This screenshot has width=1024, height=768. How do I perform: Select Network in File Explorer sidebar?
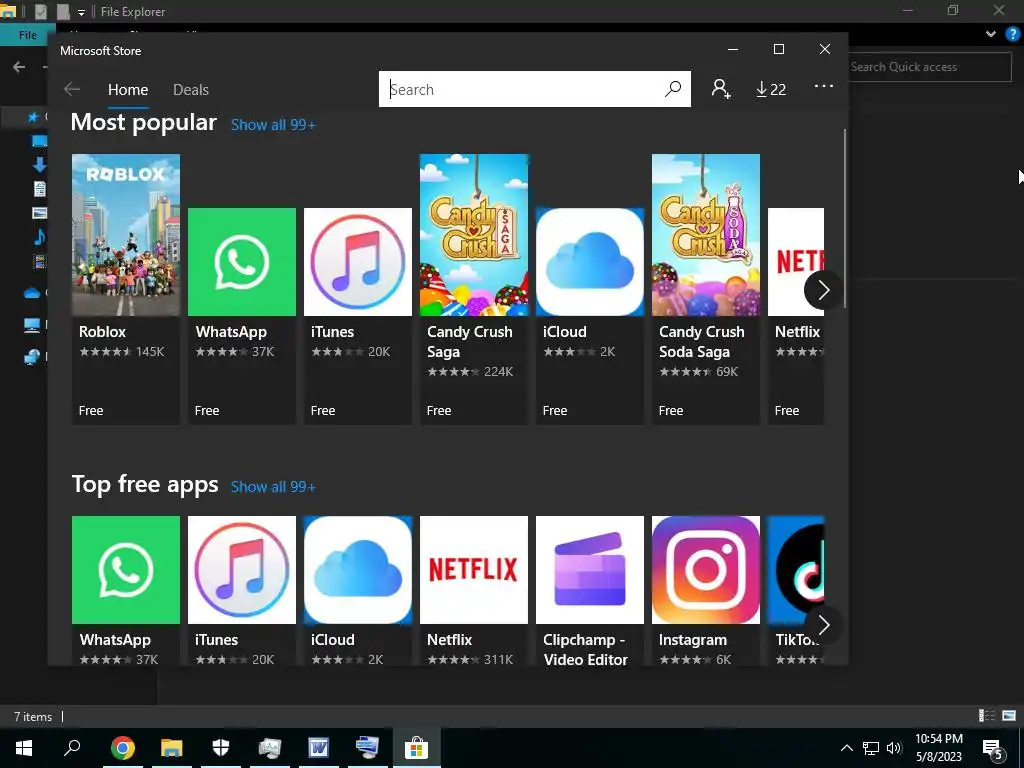(32, 357)
